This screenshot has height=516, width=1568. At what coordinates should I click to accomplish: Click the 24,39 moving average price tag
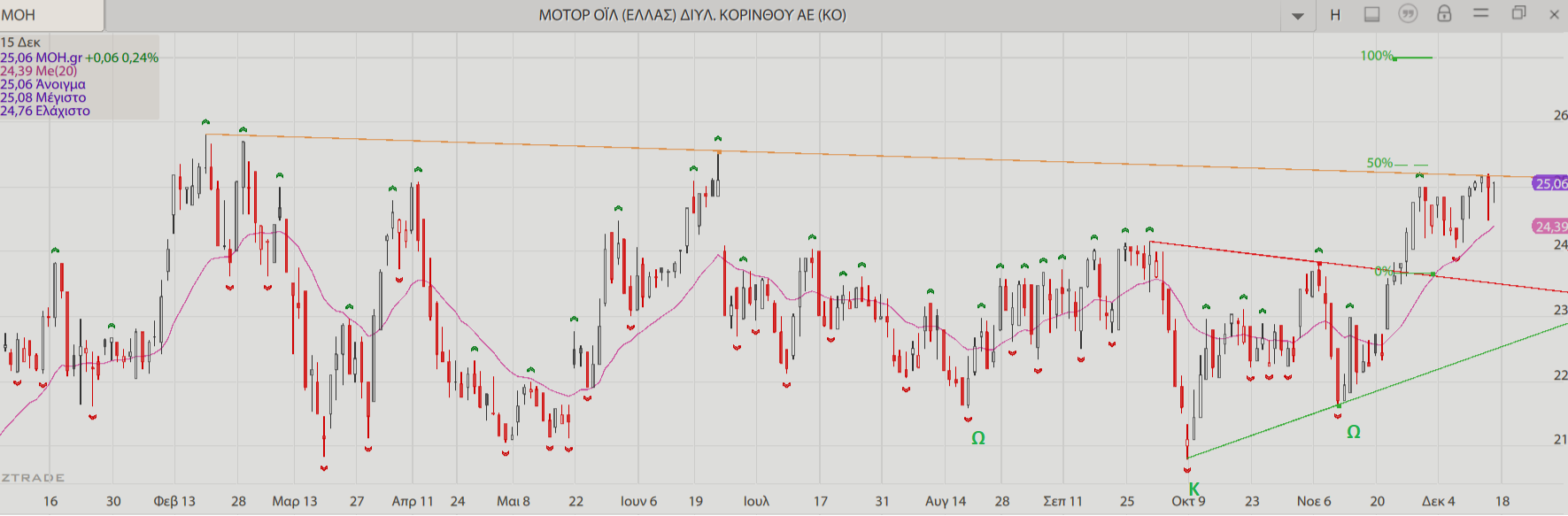click(x=1550, y=227)
